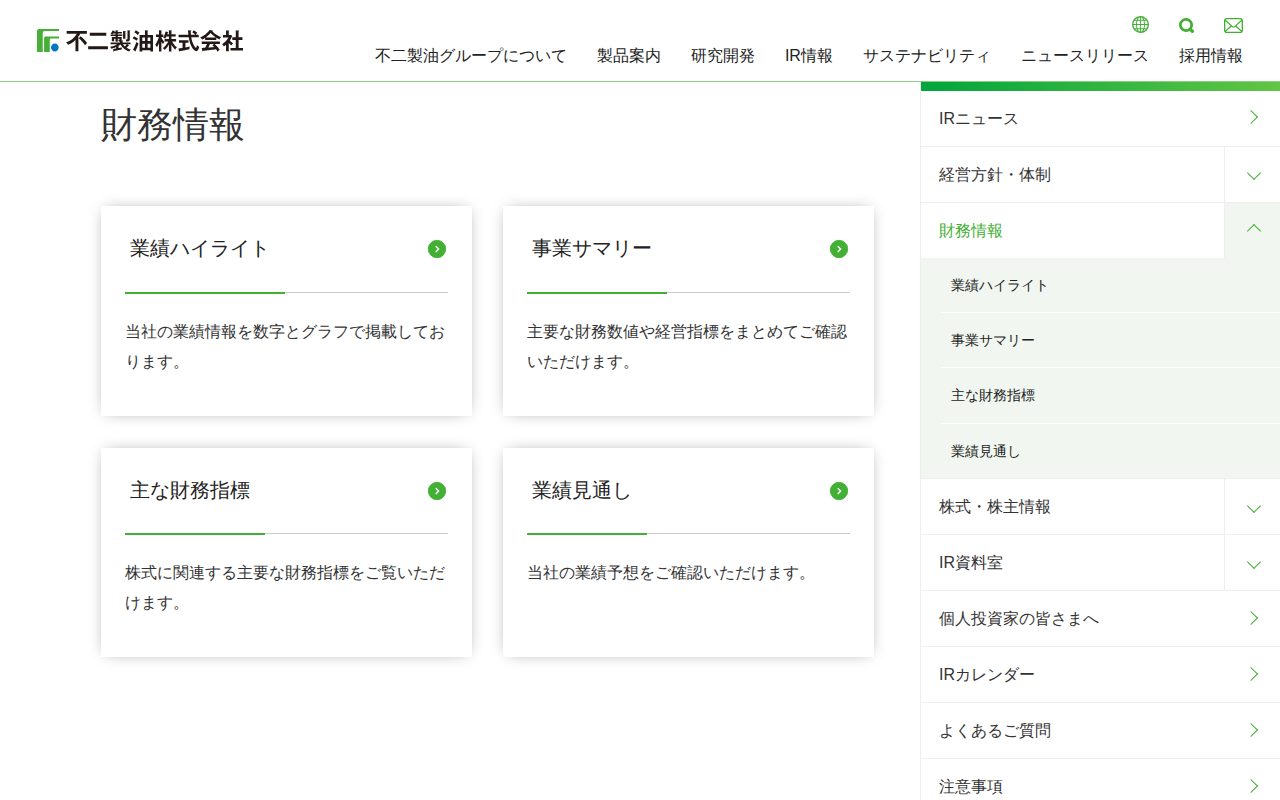Open 経営方針・体制 sidebar link

[1072, 175]
